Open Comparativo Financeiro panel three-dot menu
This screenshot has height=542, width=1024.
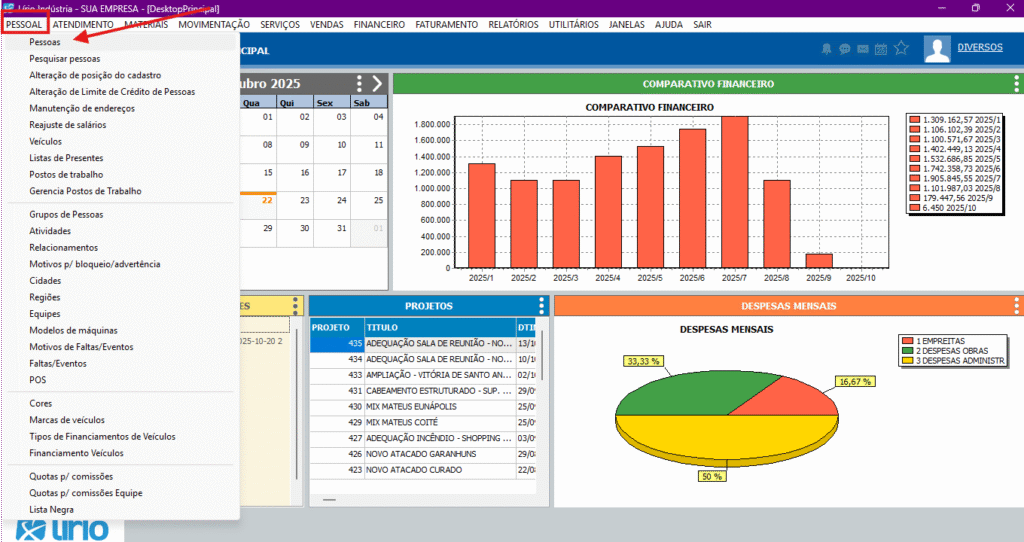1013,84
